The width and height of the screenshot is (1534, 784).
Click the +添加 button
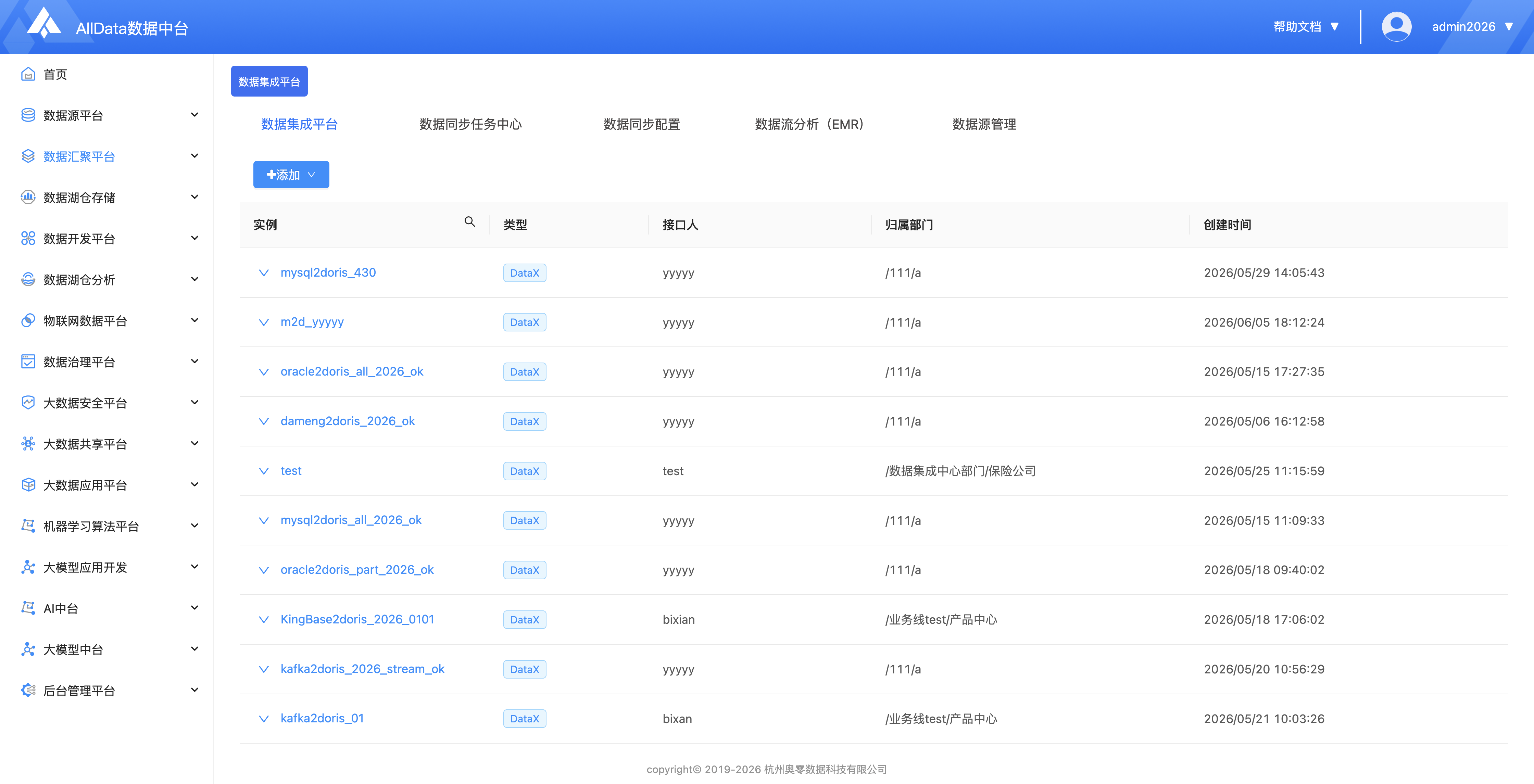pos(291,174)
